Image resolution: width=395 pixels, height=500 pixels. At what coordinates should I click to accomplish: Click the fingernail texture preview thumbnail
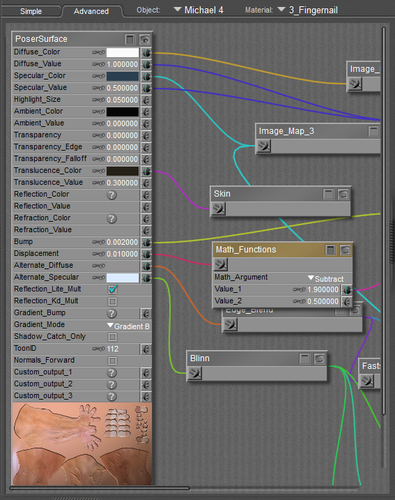(x=82, y=444)
